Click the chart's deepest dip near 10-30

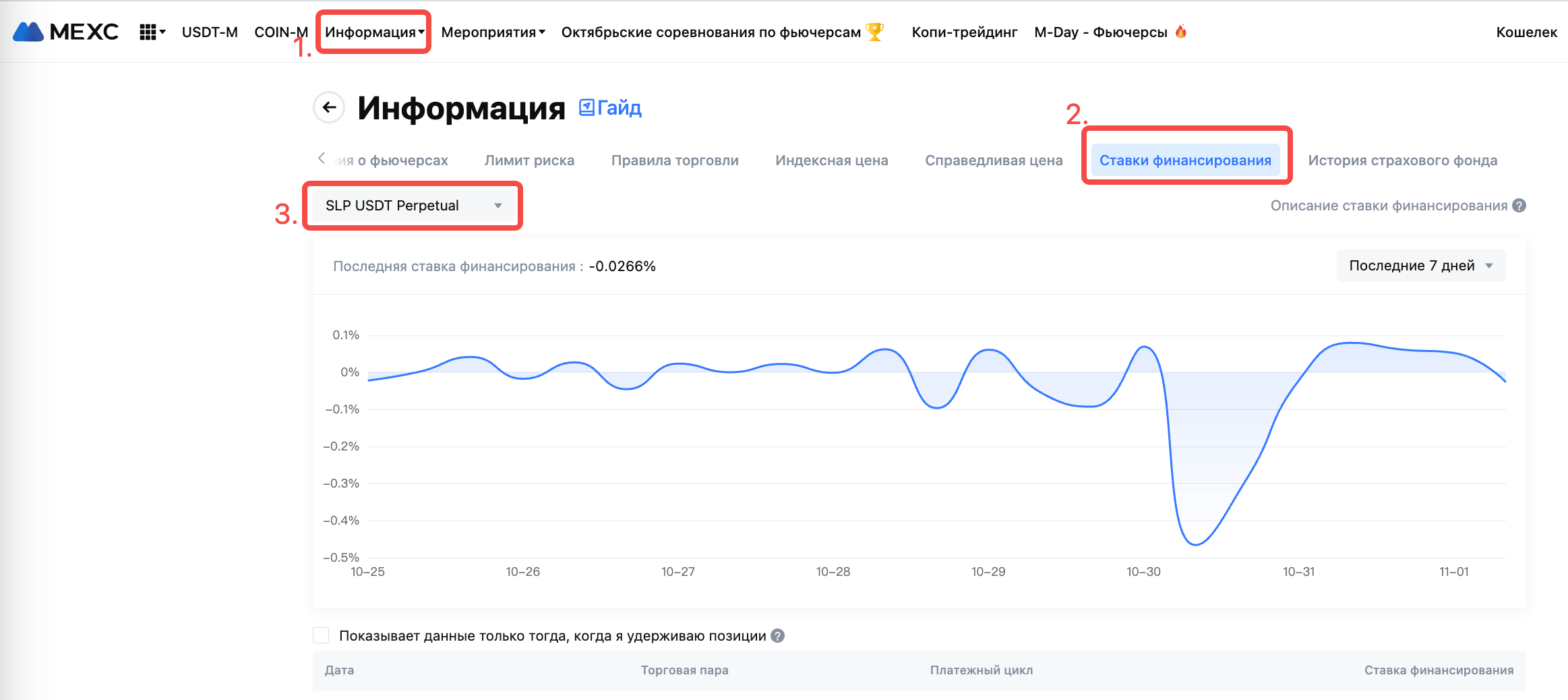(x=1195, y=544)
